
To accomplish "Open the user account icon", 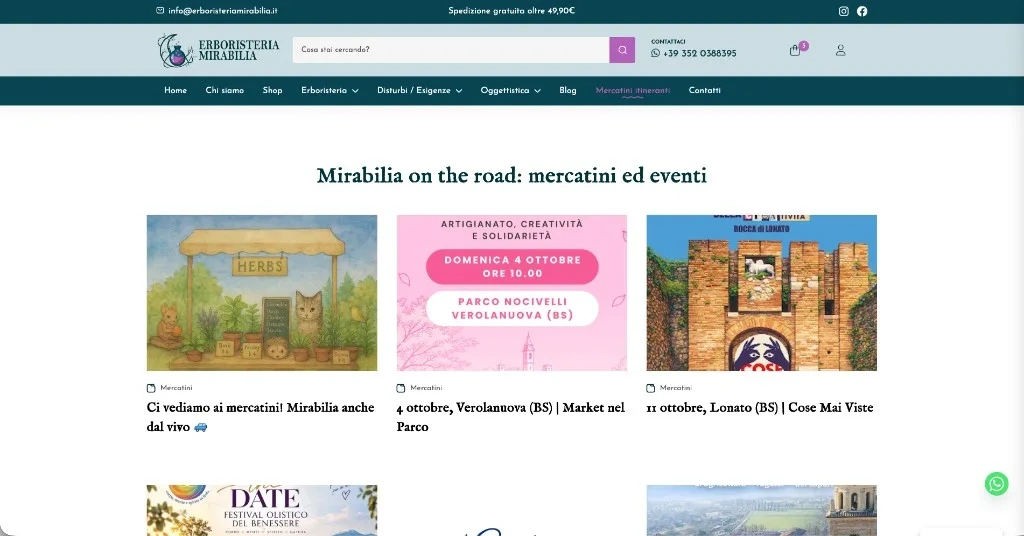I will 840,50.
